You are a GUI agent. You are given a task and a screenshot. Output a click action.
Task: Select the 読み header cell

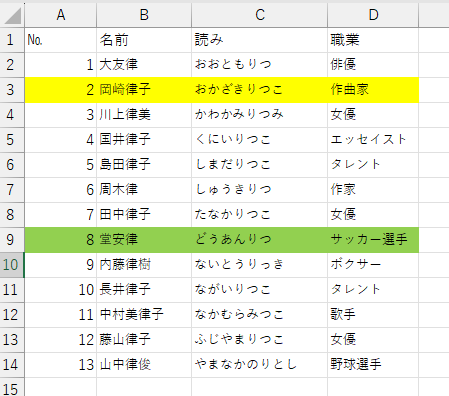[x=260, y=40]
